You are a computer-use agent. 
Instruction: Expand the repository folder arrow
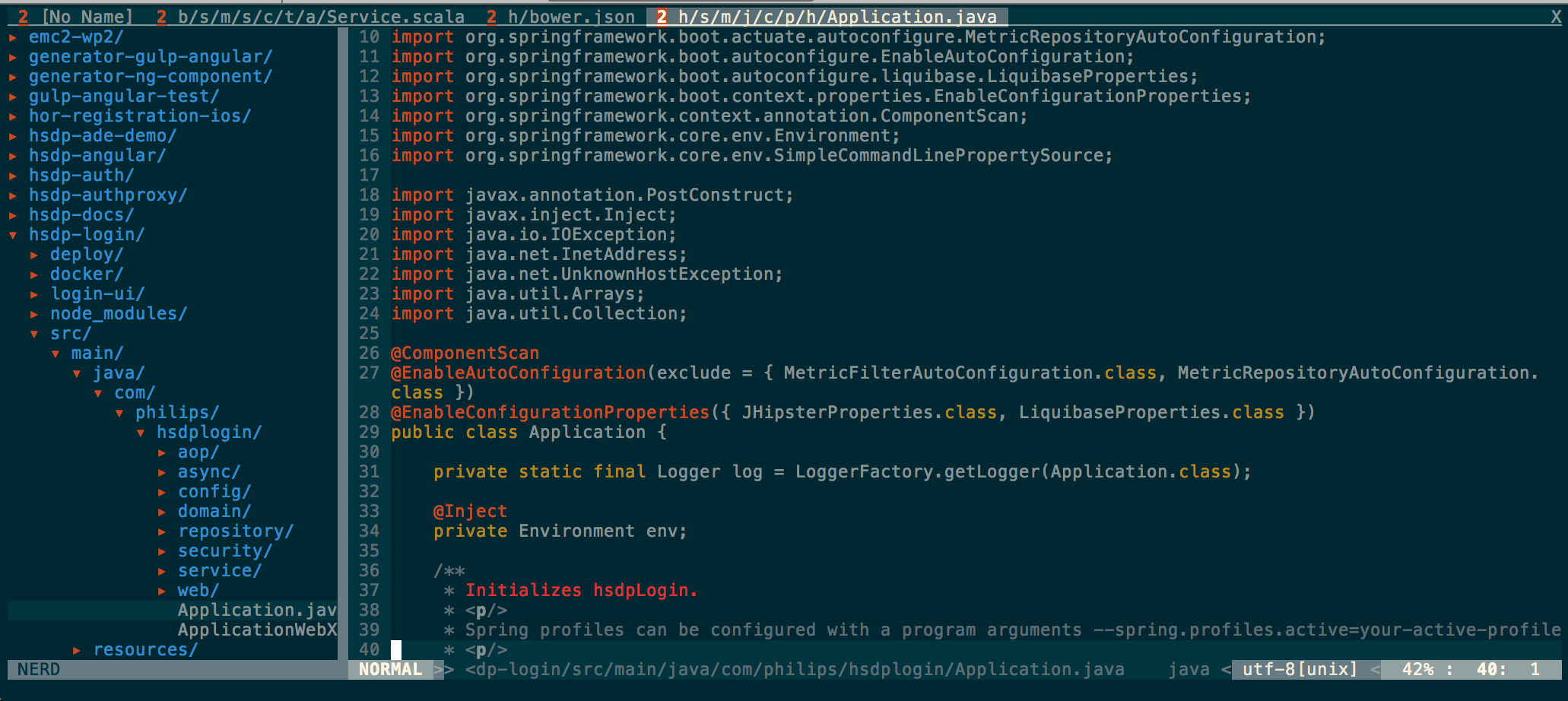pos(163,531)
